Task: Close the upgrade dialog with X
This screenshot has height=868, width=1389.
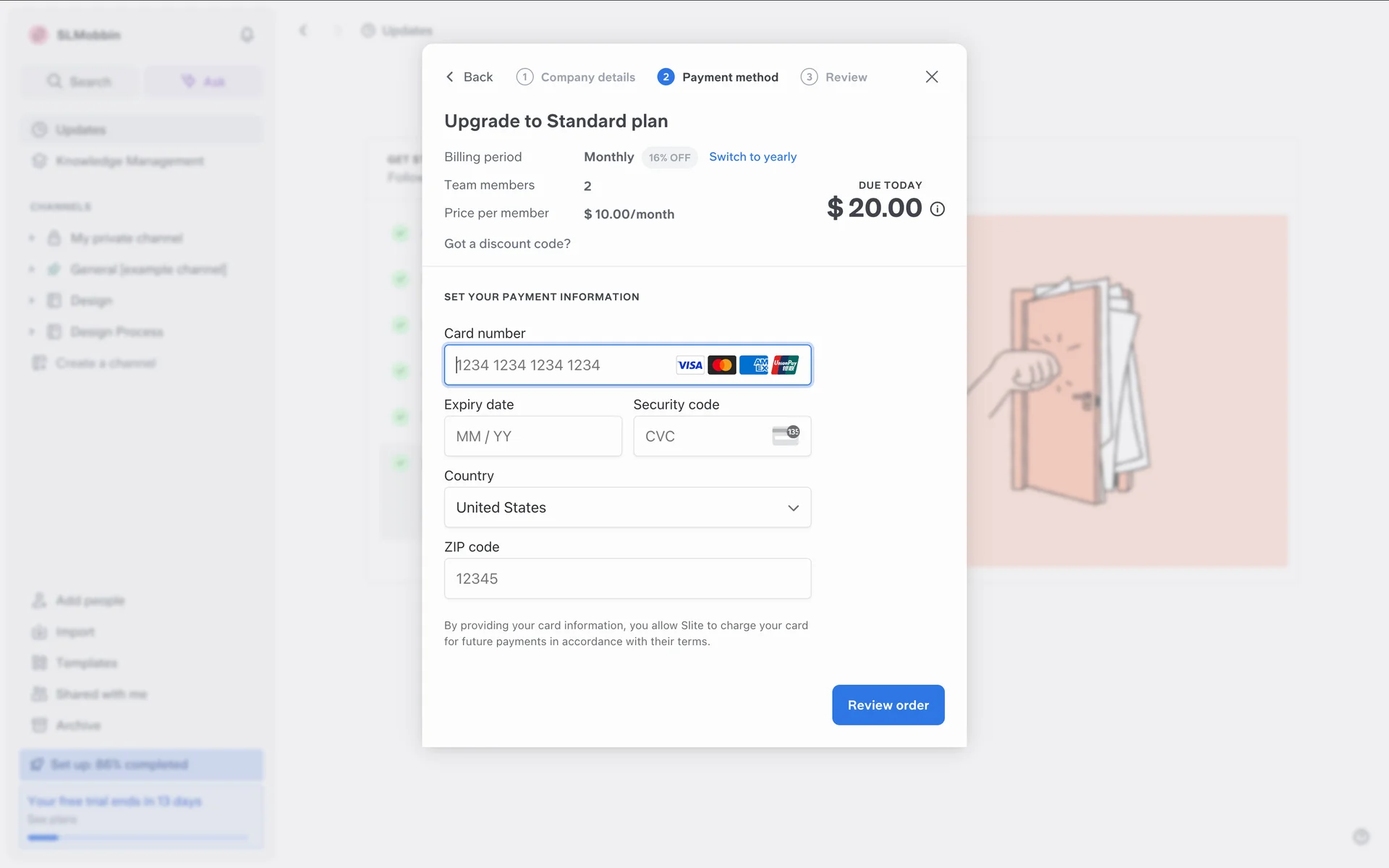Action: 931,77
